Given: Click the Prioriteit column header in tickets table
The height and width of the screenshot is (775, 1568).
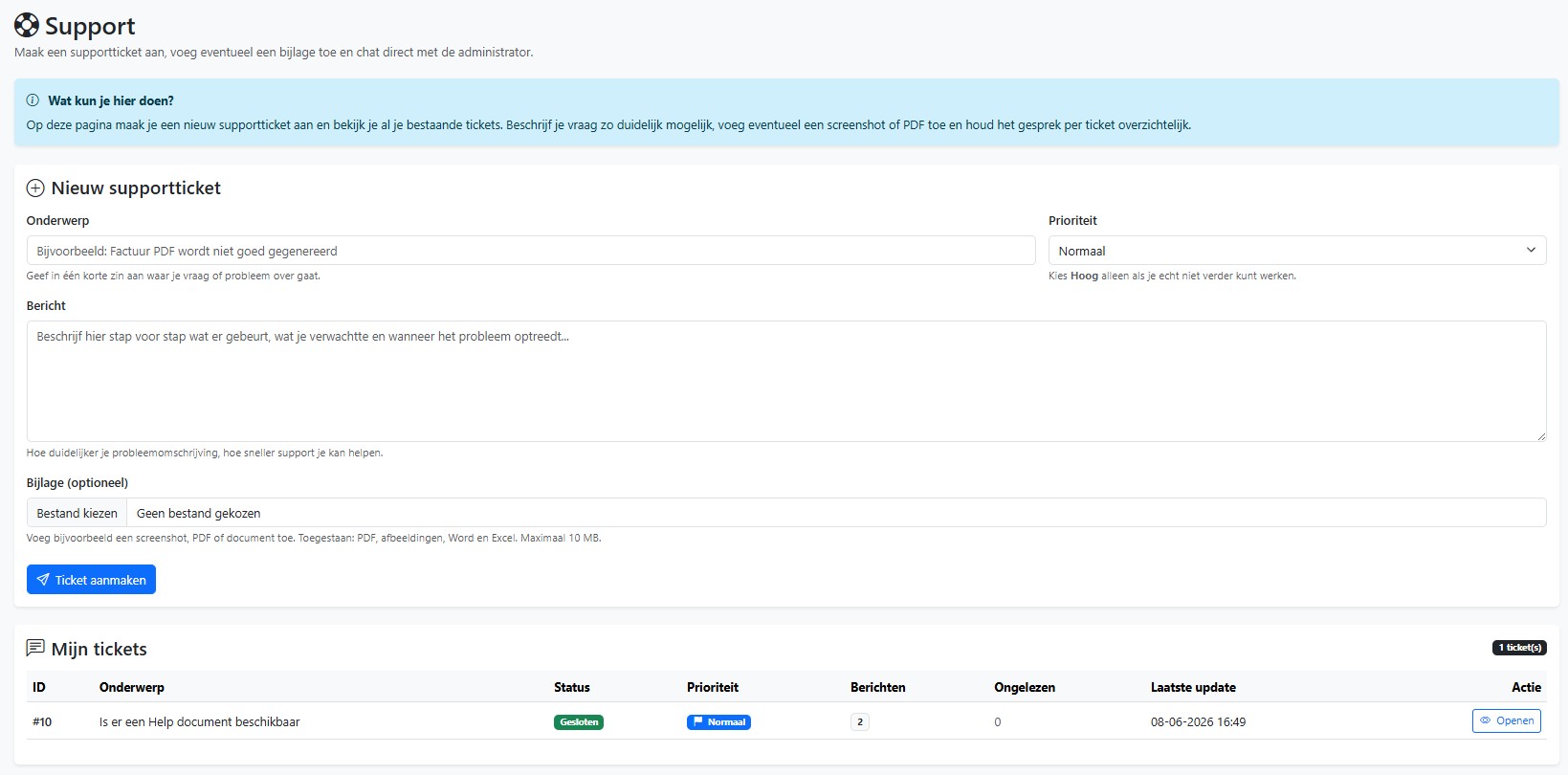Looking at the screenshot, I should (713, 687).
